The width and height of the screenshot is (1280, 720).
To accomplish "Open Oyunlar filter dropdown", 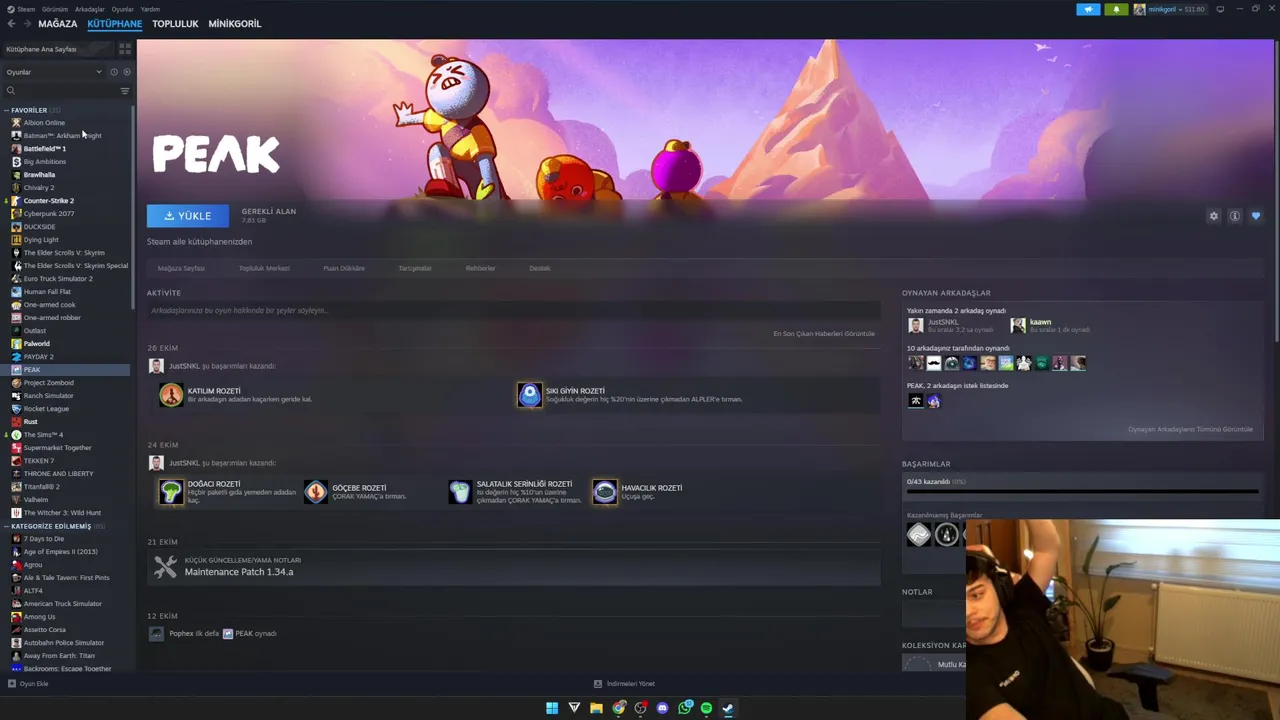I will point(54,72).
